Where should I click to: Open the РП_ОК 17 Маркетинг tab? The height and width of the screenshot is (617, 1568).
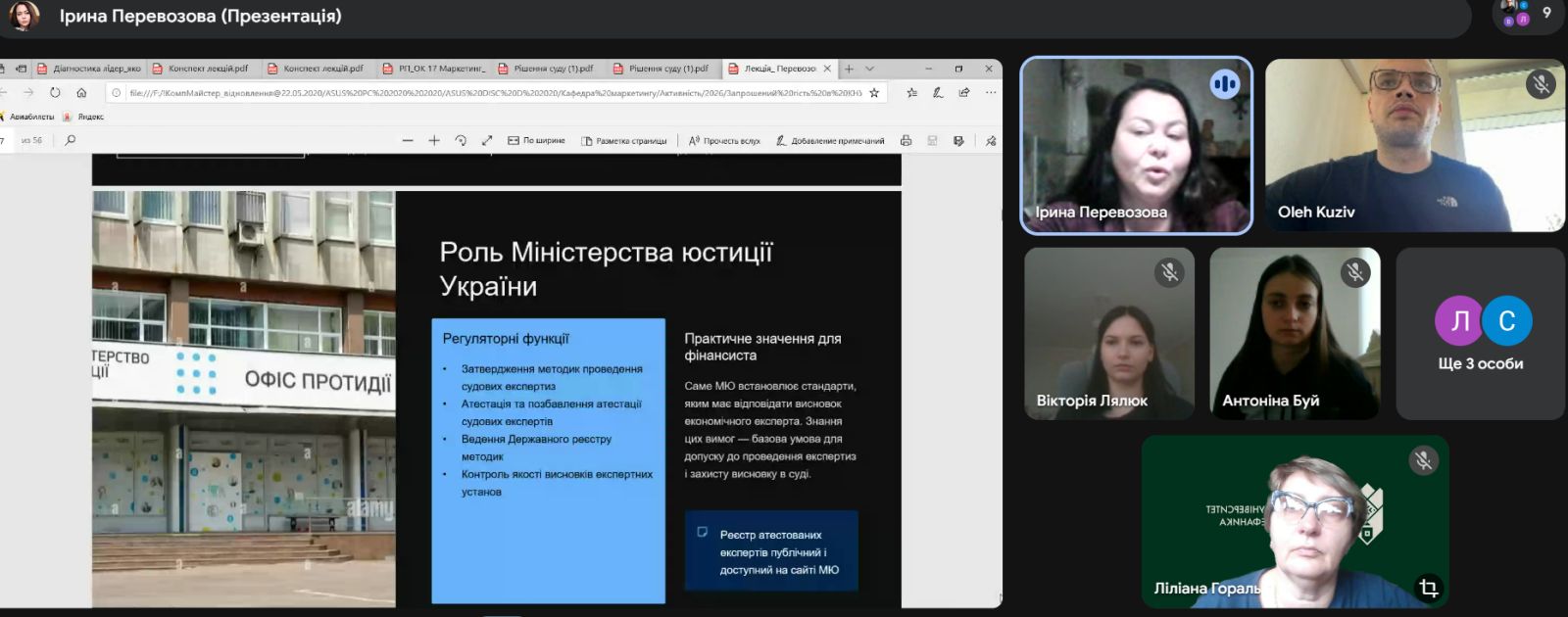[434, 69]
